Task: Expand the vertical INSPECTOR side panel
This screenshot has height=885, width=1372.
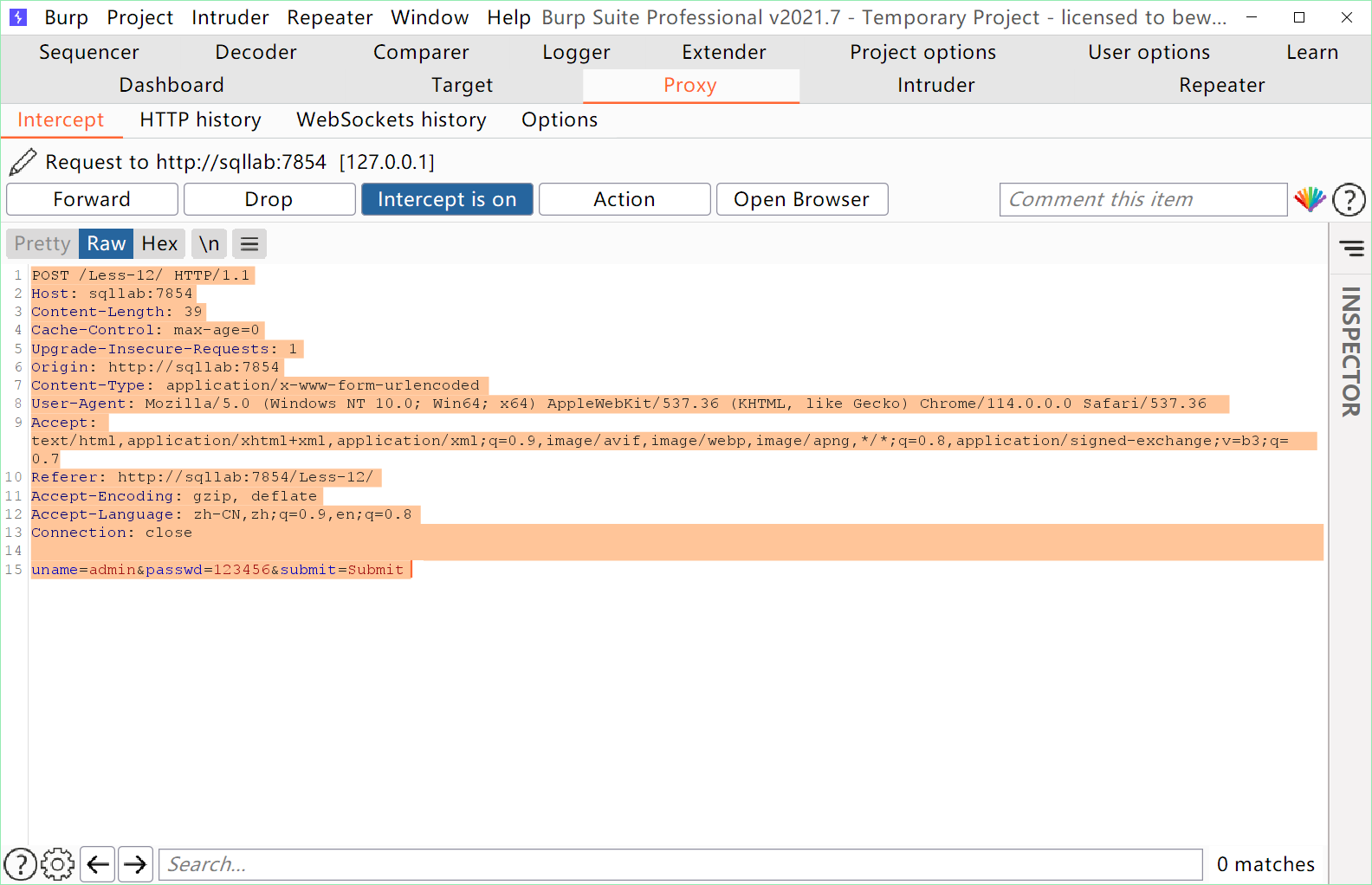Action: [1350, 351]
